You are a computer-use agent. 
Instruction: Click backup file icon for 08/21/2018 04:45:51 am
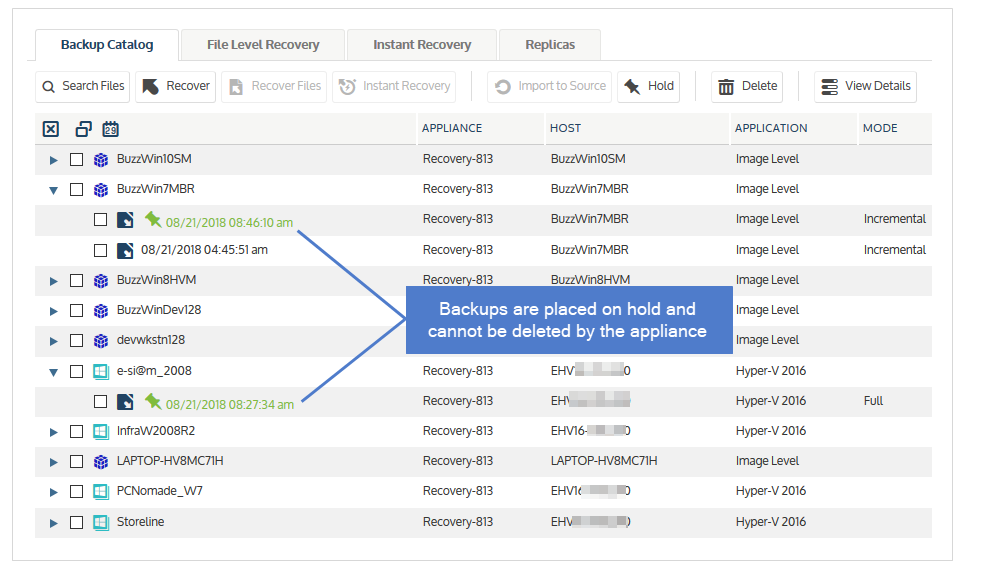point(125,250)
